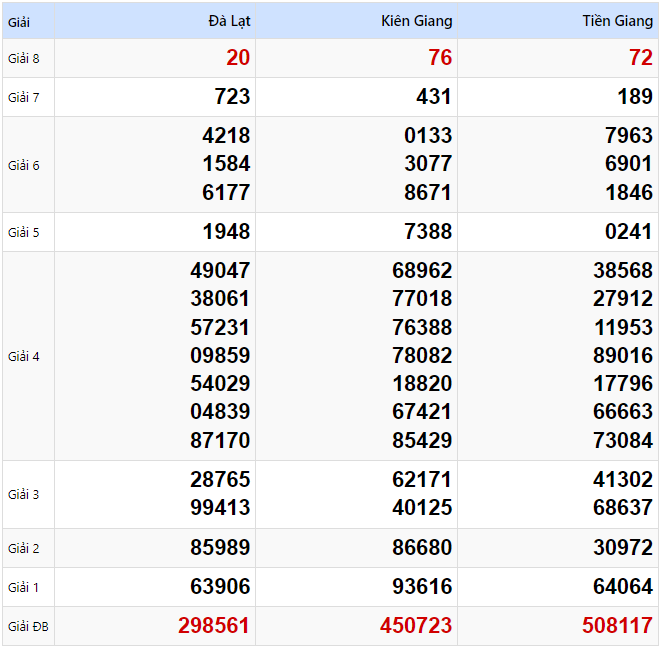Image resolution: width=662 pixels, height=649 pixels.
Task: Select the Giải 8 row label
Action: (23, 58)
